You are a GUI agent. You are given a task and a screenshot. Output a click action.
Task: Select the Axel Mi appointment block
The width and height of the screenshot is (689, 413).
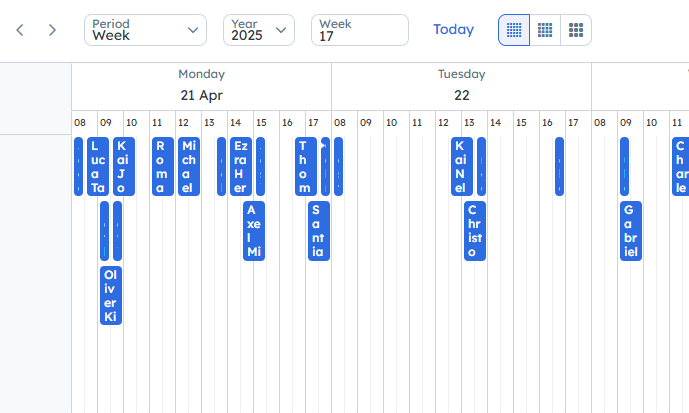[x=254, y=231]
